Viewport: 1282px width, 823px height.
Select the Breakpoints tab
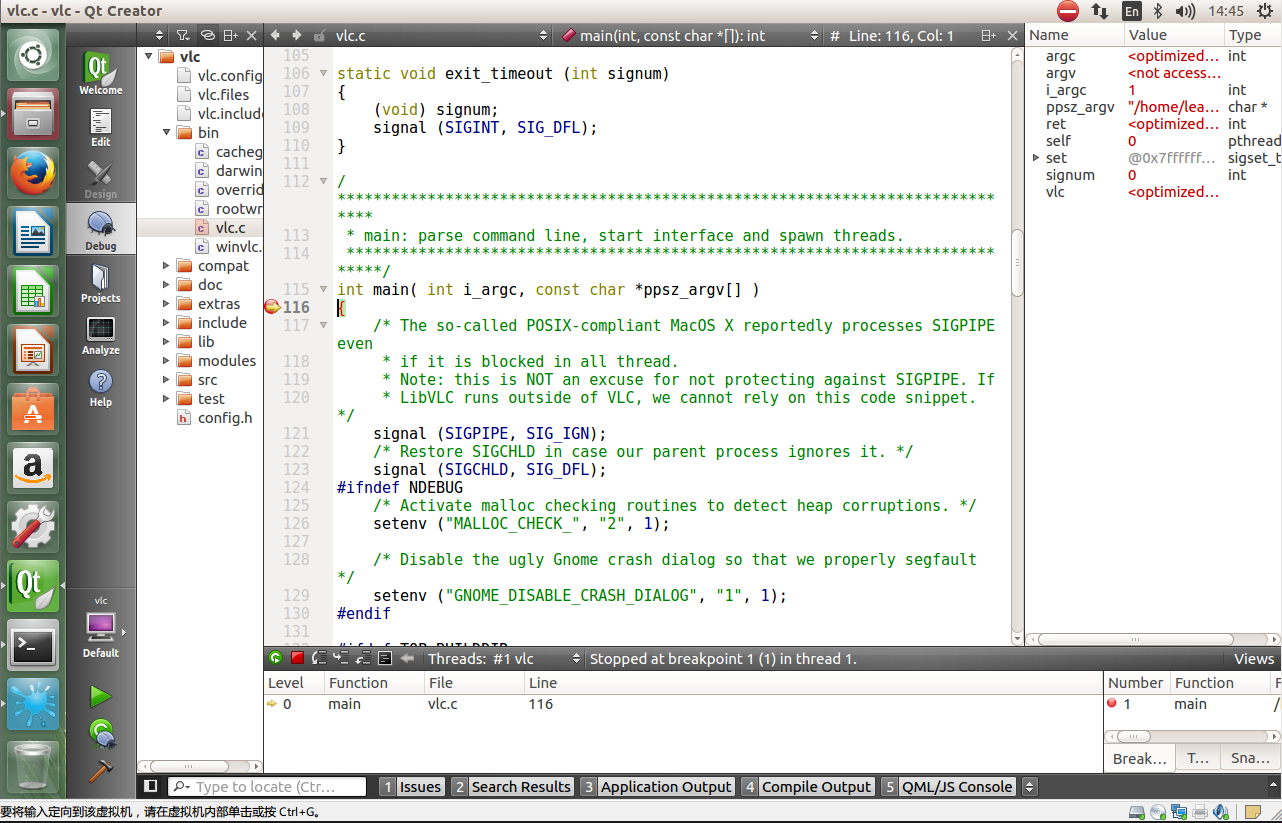[1140, 759]
